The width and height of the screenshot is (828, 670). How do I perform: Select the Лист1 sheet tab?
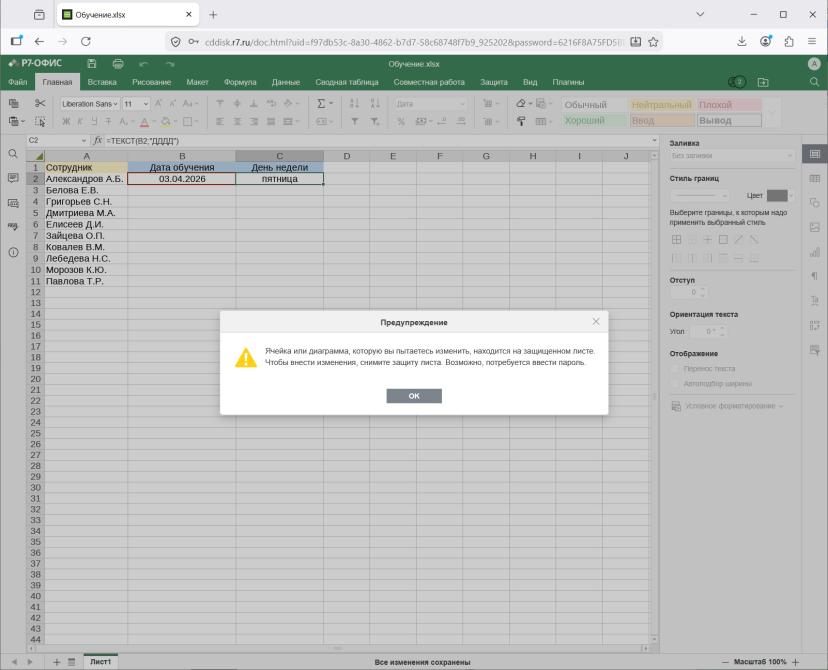100,662
